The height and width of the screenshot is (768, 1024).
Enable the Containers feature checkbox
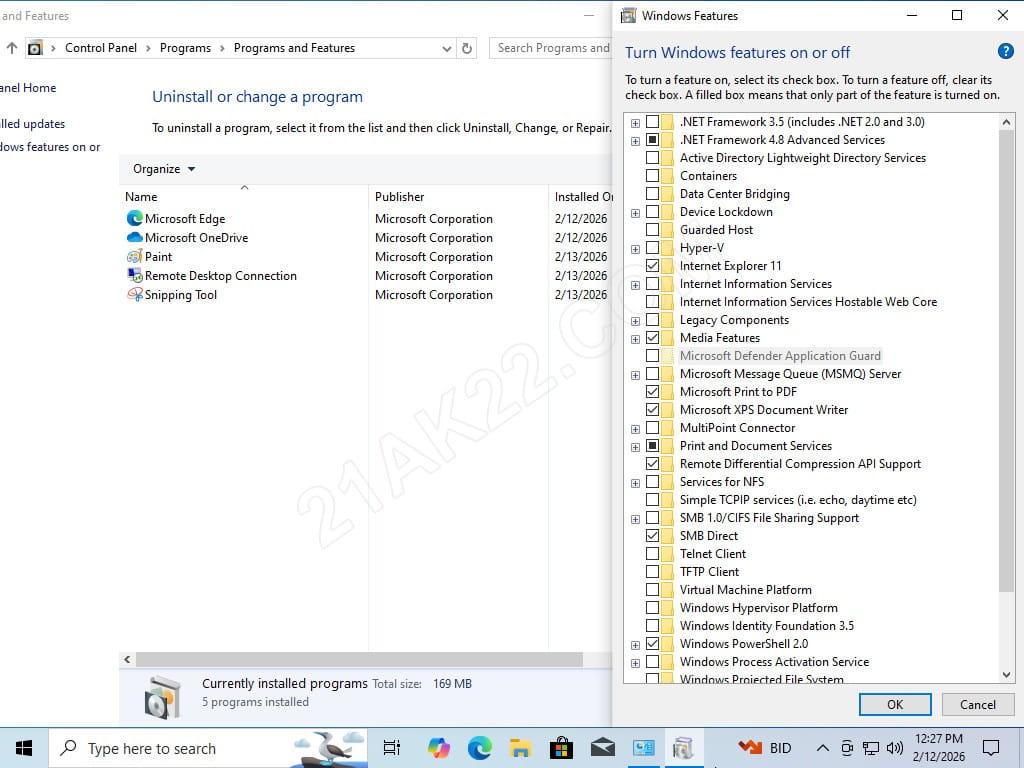pyautogui.click(x=652, y=176)
